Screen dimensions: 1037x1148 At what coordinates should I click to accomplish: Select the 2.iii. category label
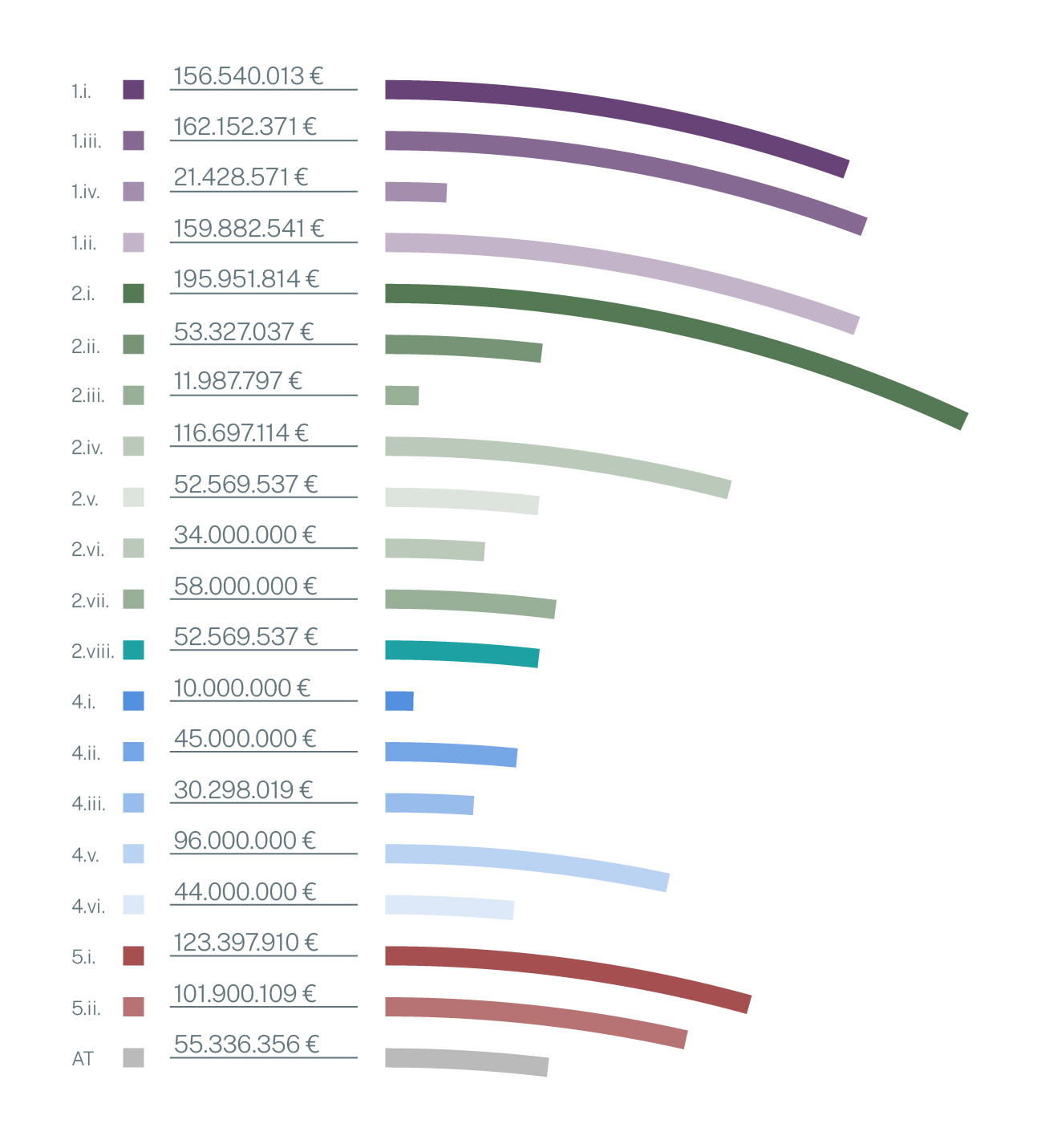pos(87,396)
